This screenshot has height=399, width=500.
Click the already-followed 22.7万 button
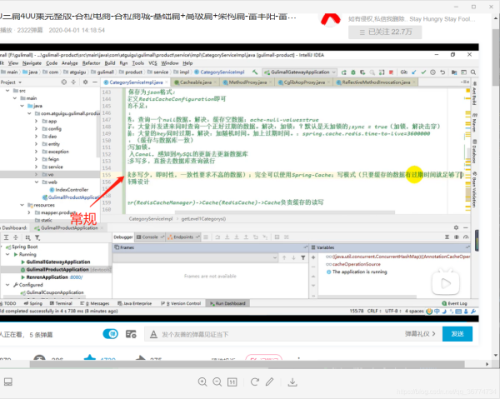click(x=385, y=32)
